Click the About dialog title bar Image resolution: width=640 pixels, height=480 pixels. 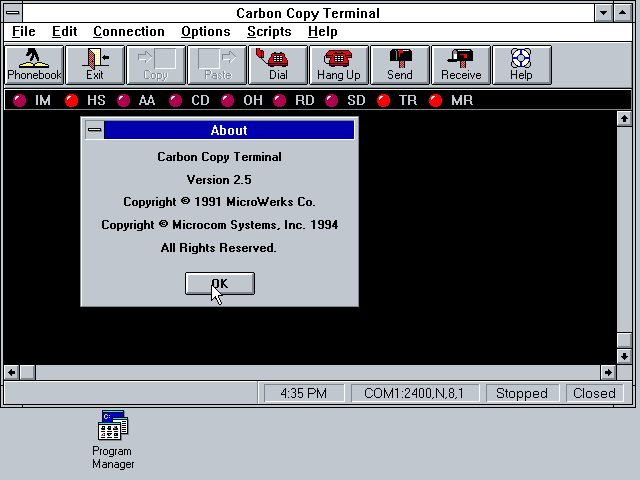[229, 130]
